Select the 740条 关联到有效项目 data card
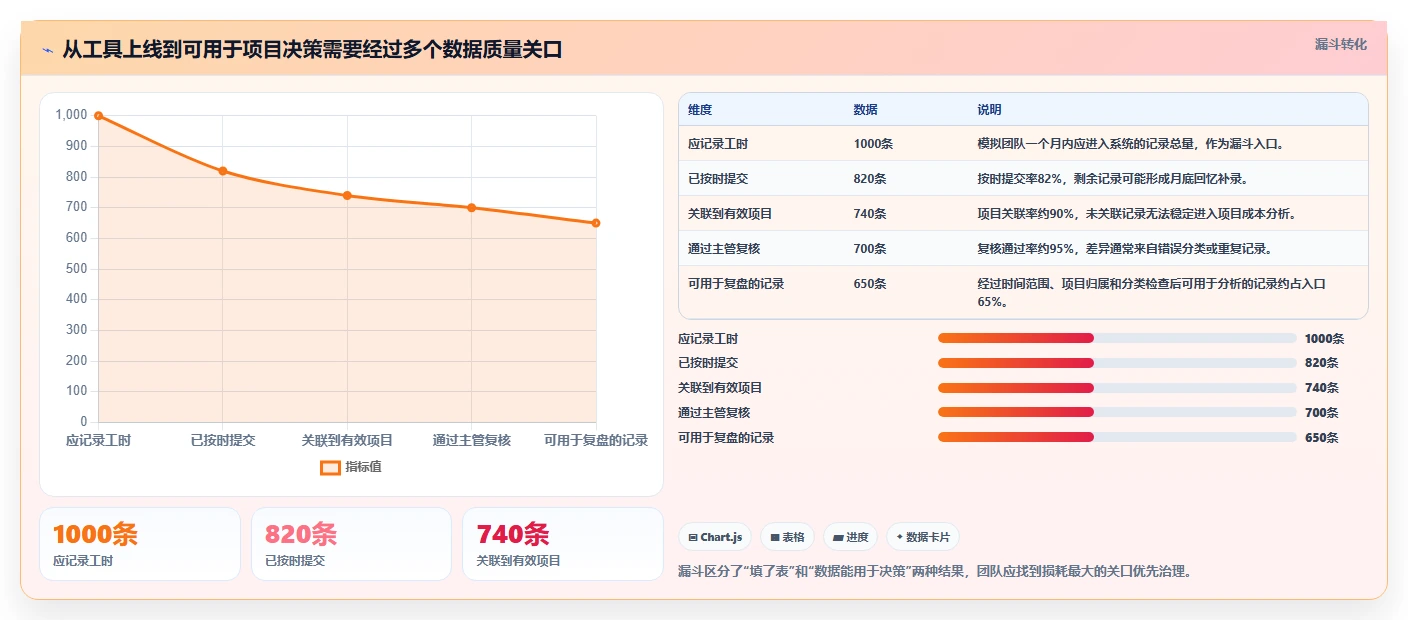 563,544
